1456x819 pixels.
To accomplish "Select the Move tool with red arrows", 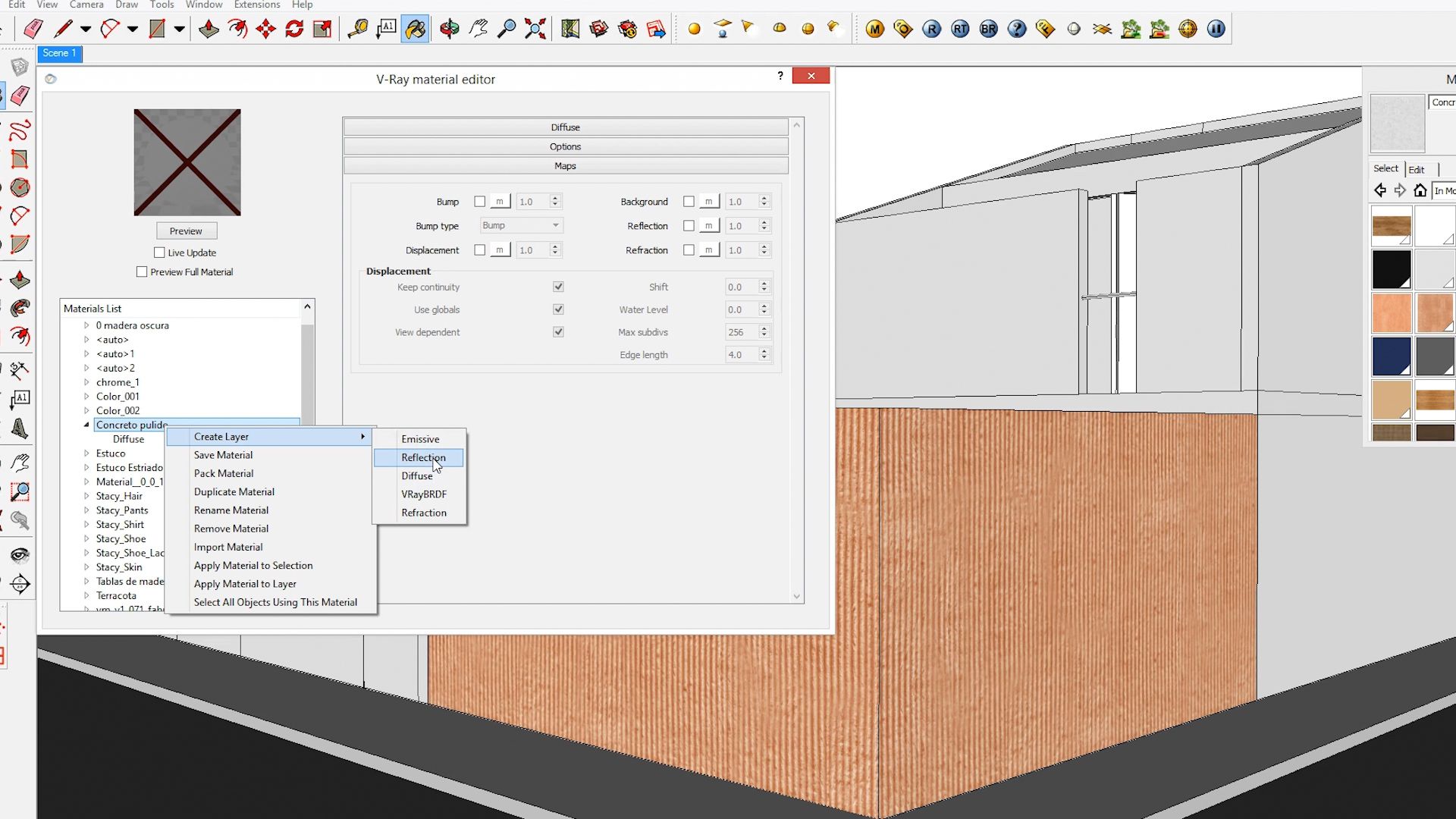I will tap(266, 29).
